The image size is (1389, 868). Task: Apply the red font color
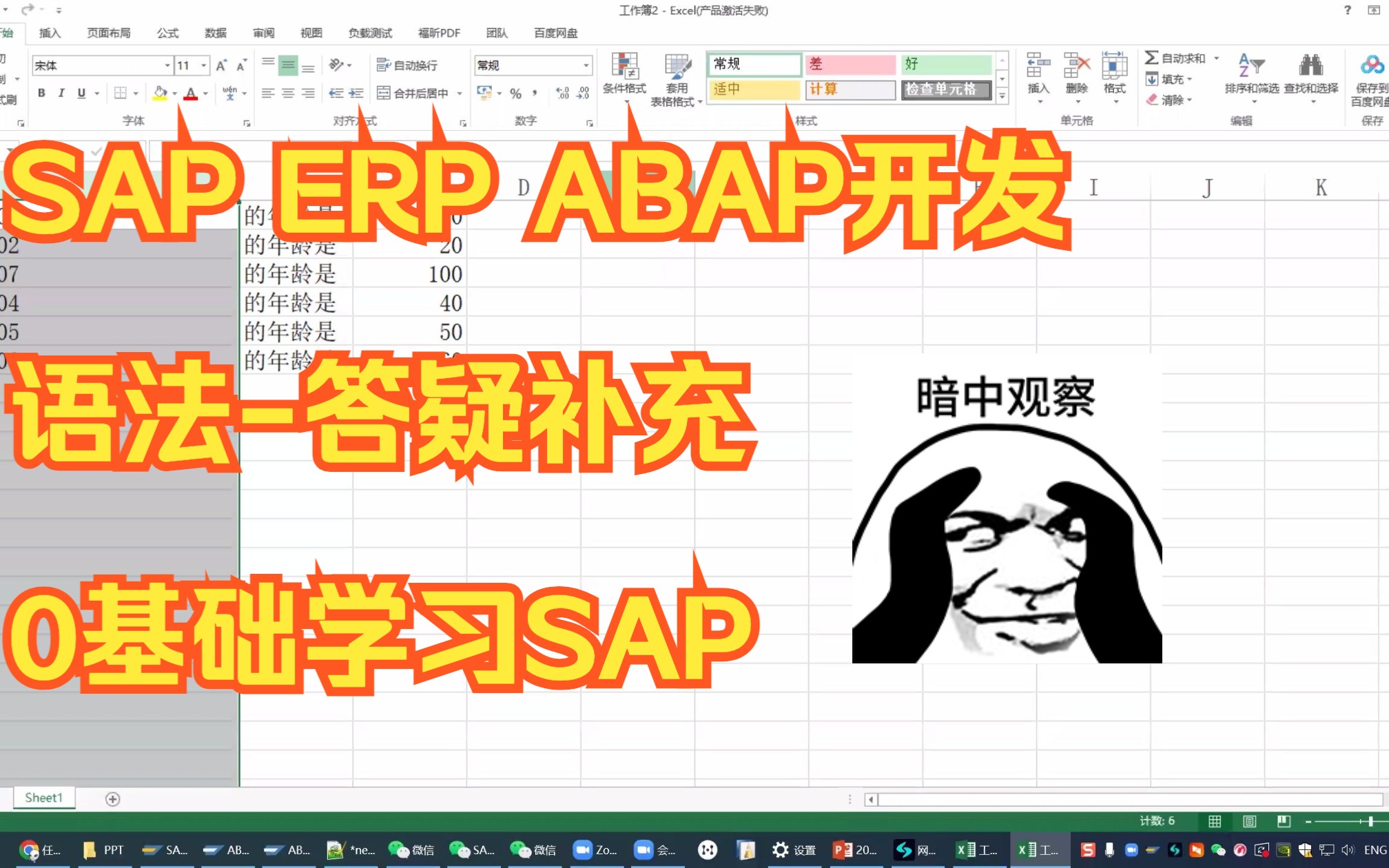(191, 93)
